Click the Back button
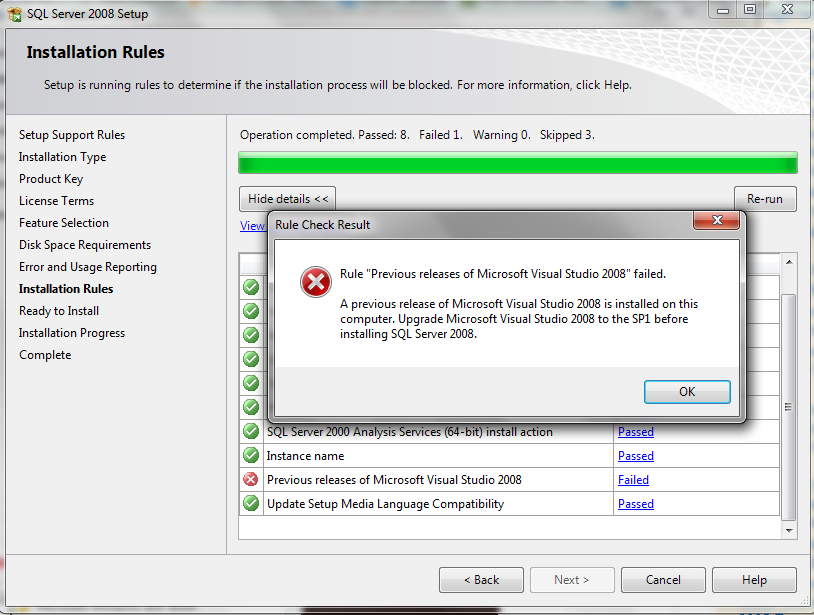The image size is (814, 615). coord(481,580)
